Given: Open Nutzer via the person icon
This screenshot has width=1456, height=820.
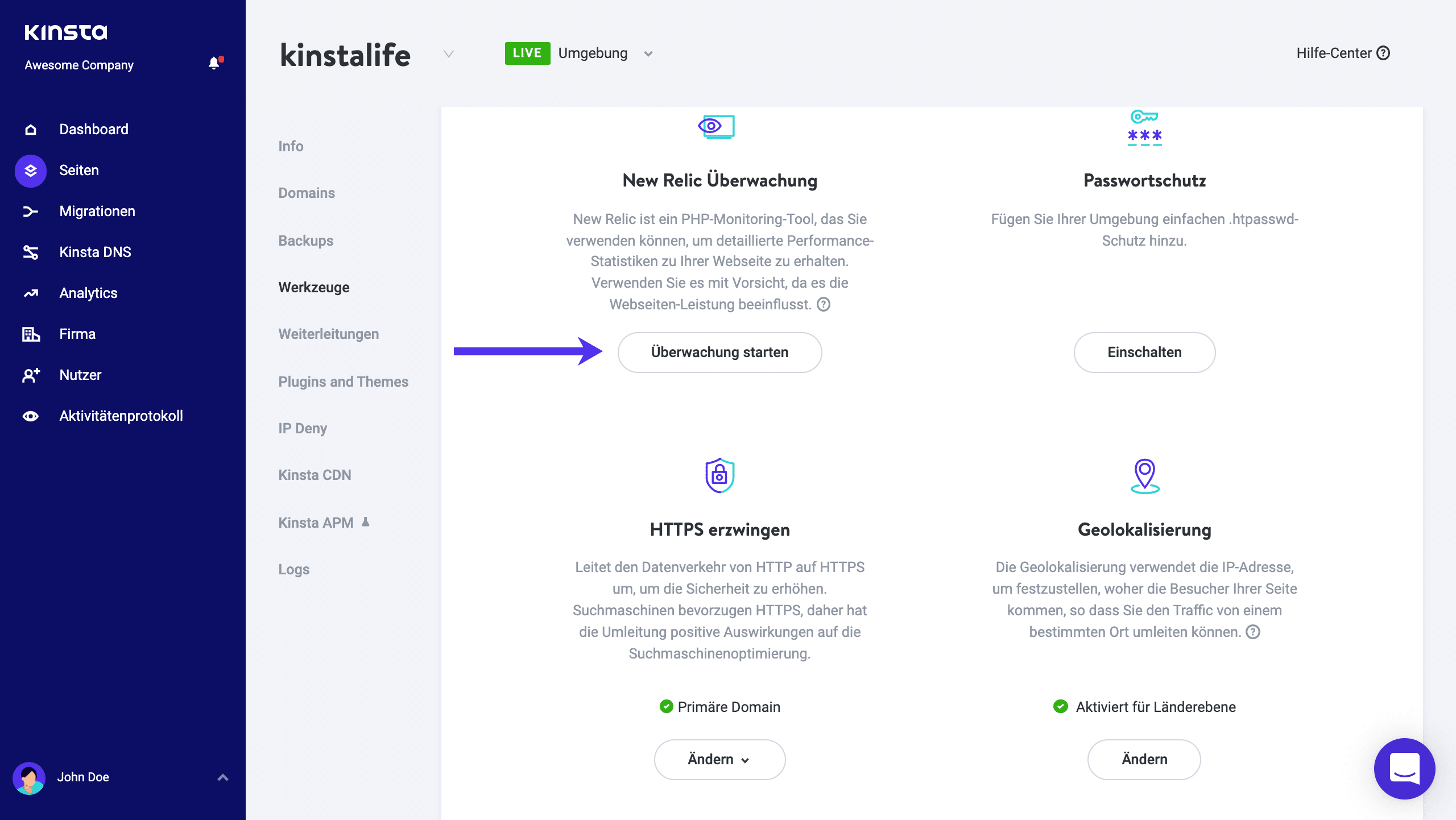Looking at the screenshot, I should pos(30,375).
